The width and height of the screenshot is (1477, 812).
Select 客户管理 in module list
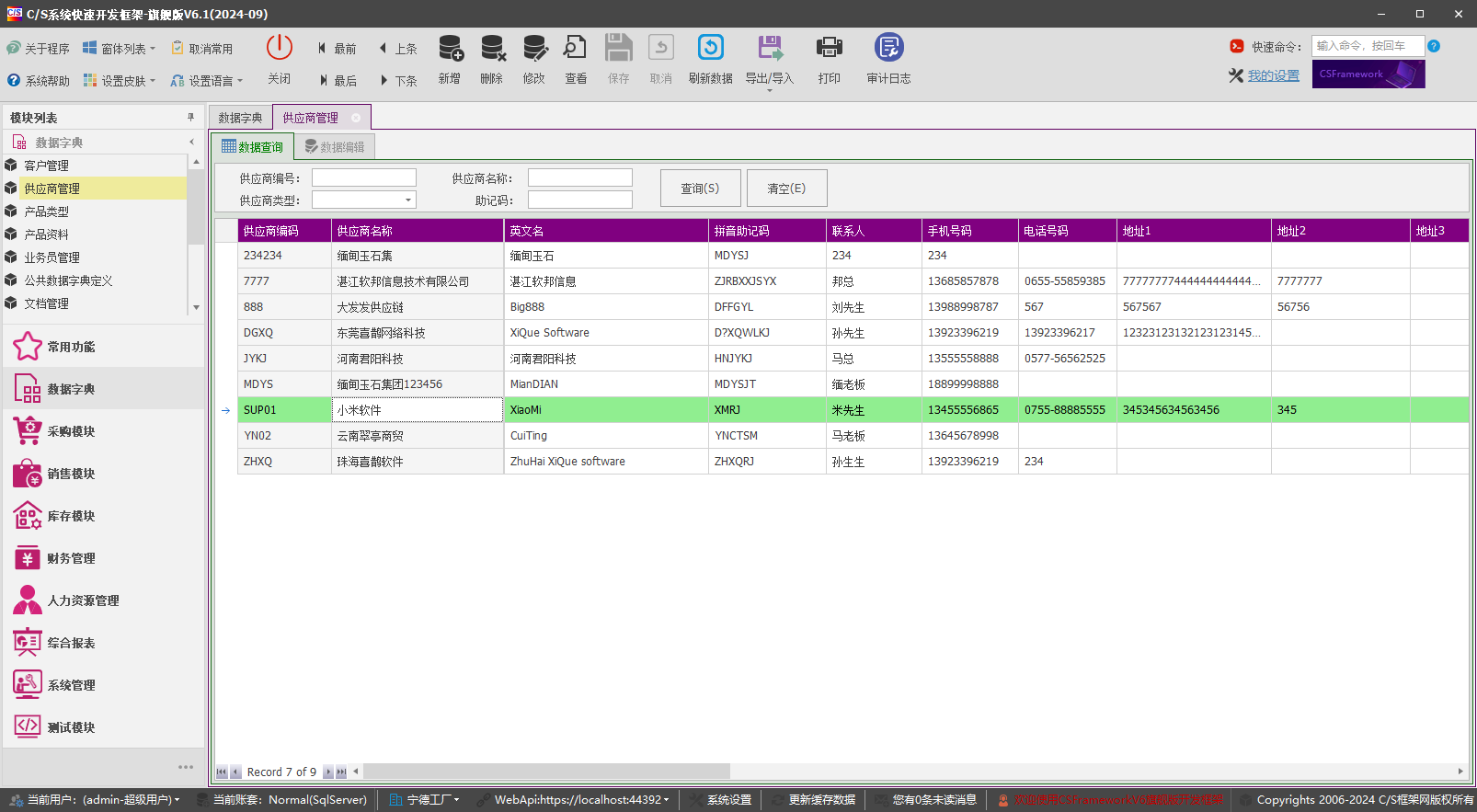[96, 166]
